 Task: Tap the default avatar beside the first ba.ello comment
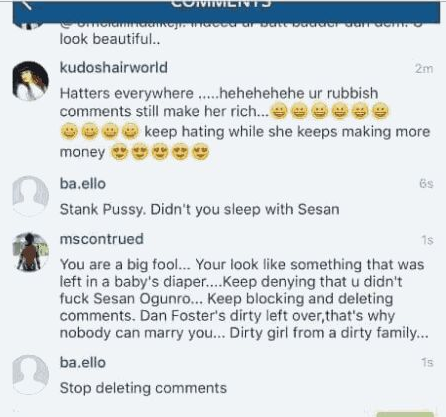tap(30, 196)
